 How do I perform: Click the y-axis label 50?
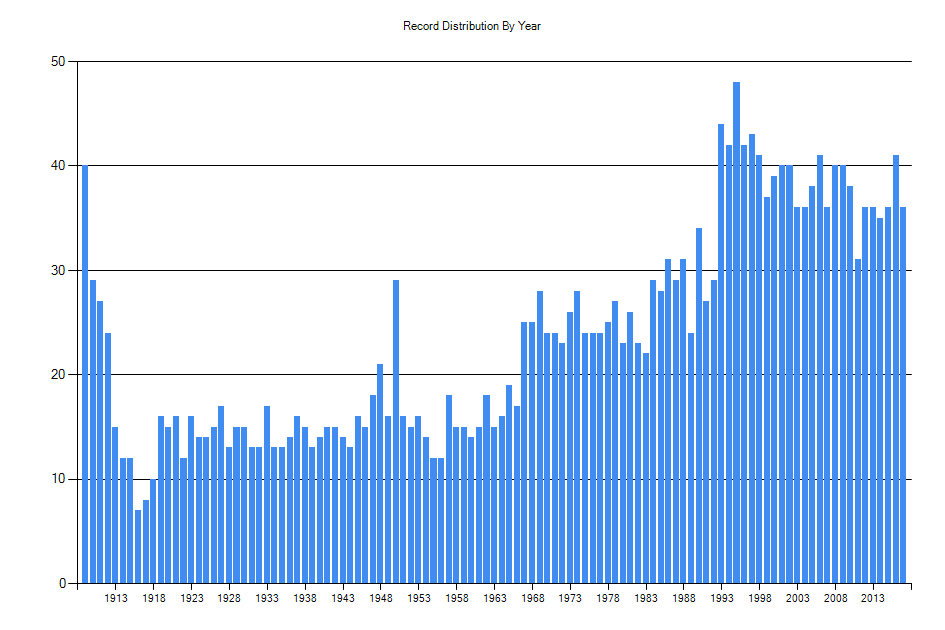pyautogui.click(x=58, y=61)
